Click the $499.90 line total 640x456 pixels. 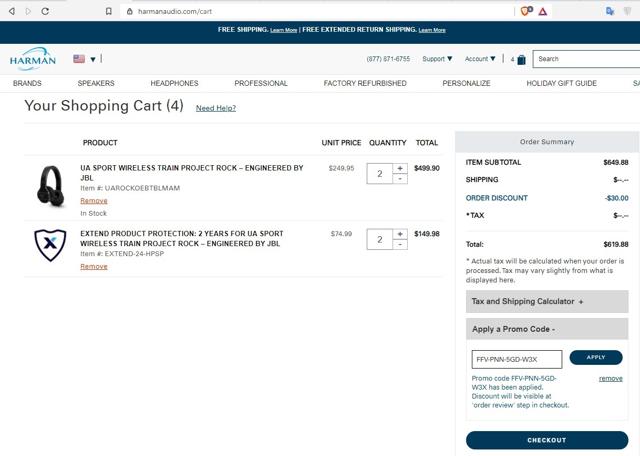pos(427,168)
